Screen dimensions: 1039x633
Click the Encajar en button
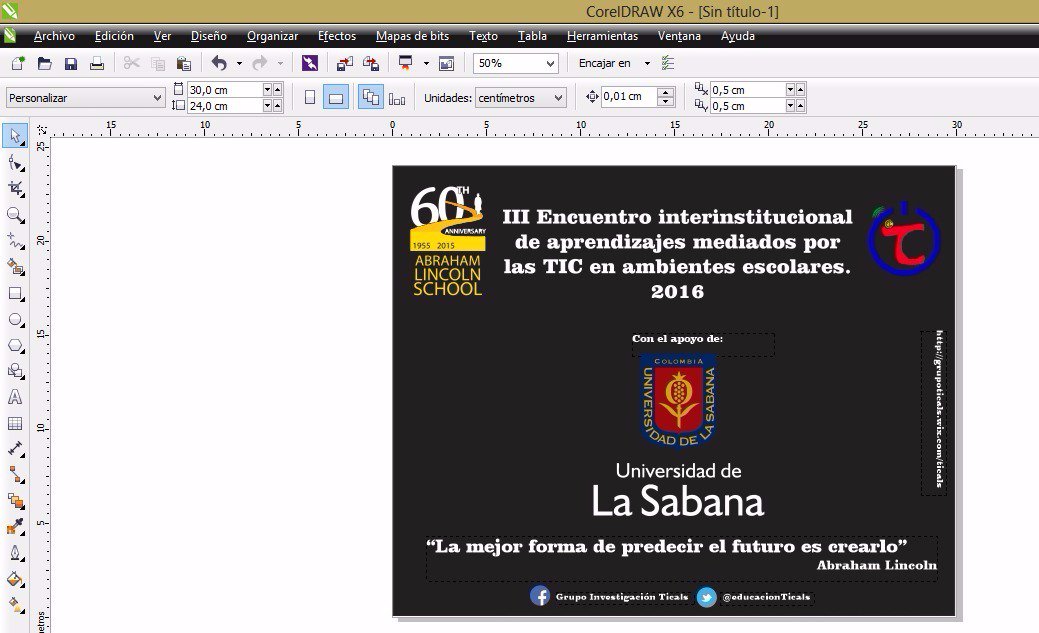click(604, 64)
